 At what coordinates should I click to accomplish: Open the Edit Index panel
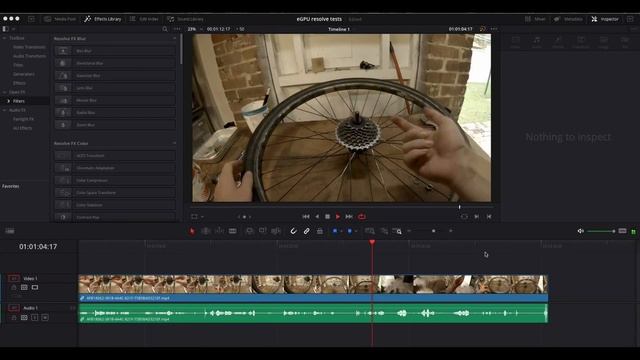[x=144, y=19]
